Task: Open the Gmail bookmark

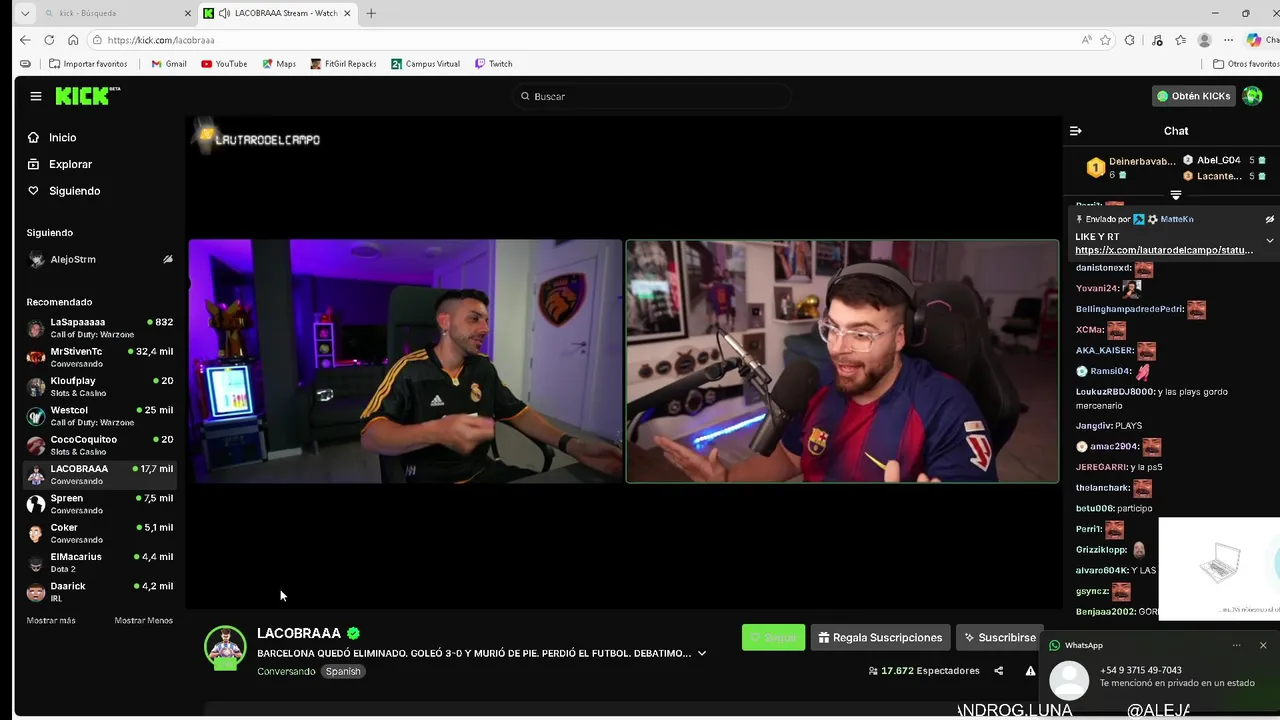Action: (x=169, y=64)
